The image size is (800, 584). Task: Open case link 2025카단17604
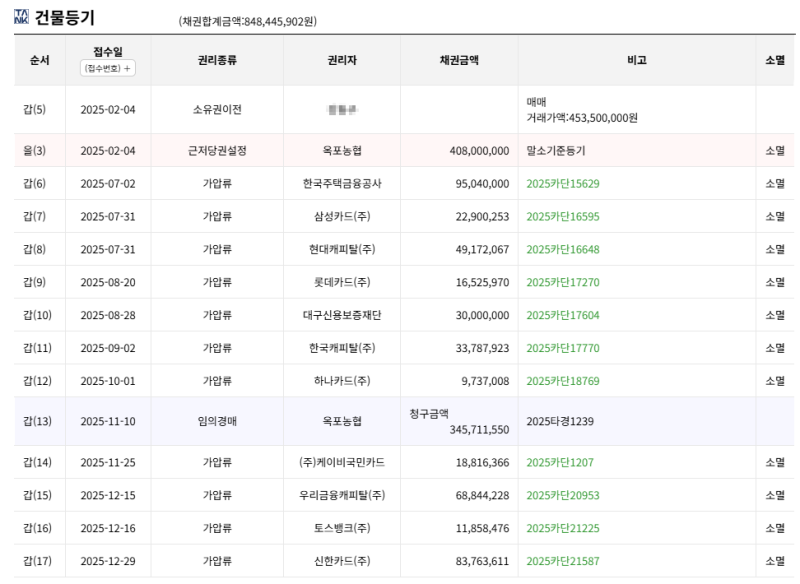coord(563,315)
